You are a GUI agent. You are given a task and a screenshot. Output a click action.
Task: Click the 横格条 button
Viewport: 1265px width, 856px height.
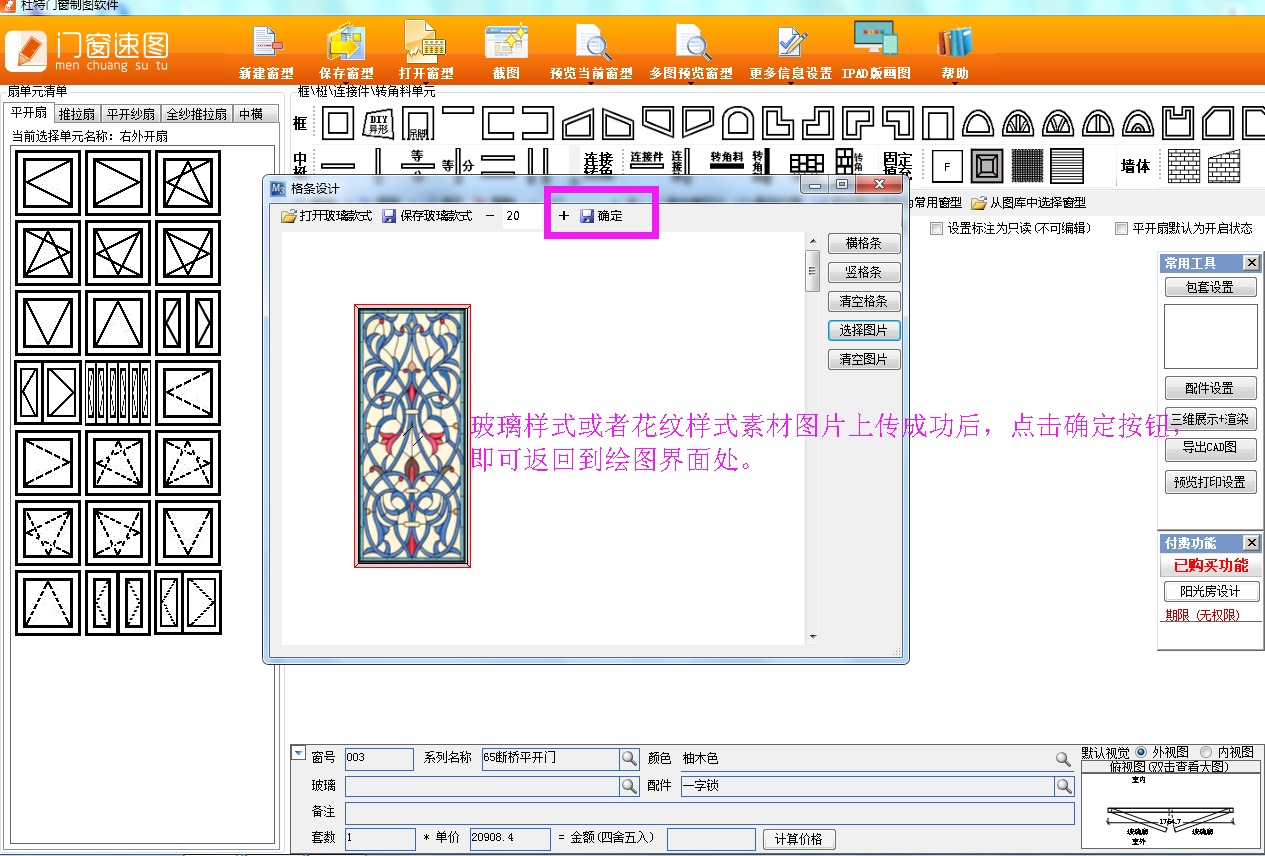[x=864, y=243]
